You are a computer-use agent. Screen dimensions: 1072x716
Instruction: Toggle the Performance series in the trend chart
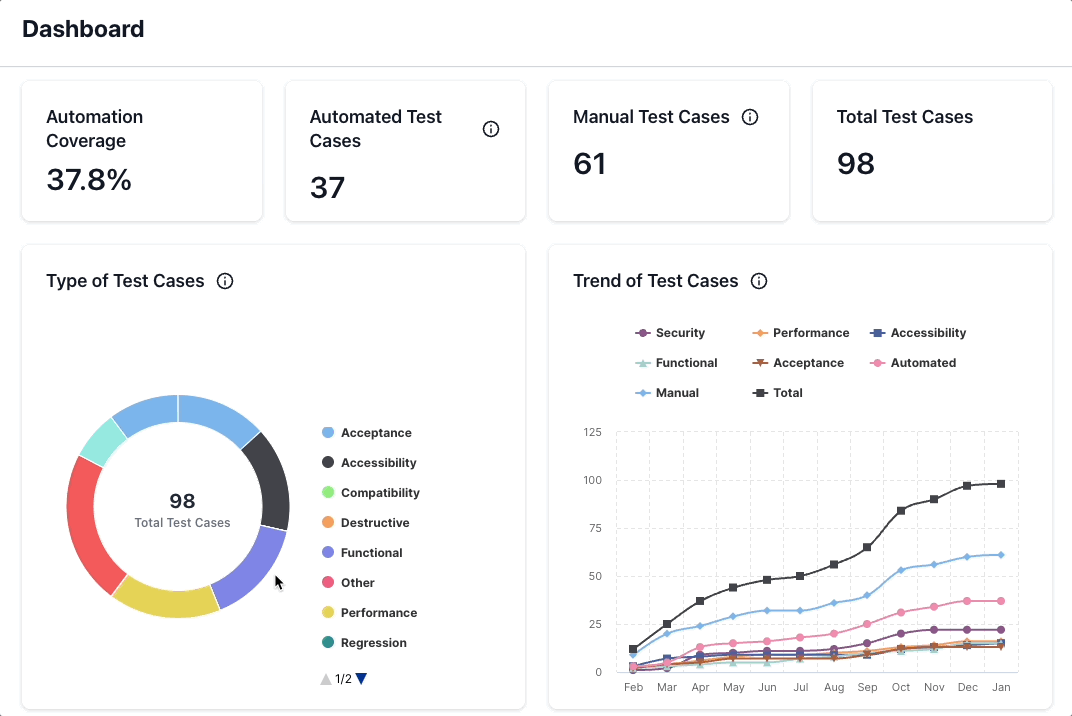(x=759, y=332)
